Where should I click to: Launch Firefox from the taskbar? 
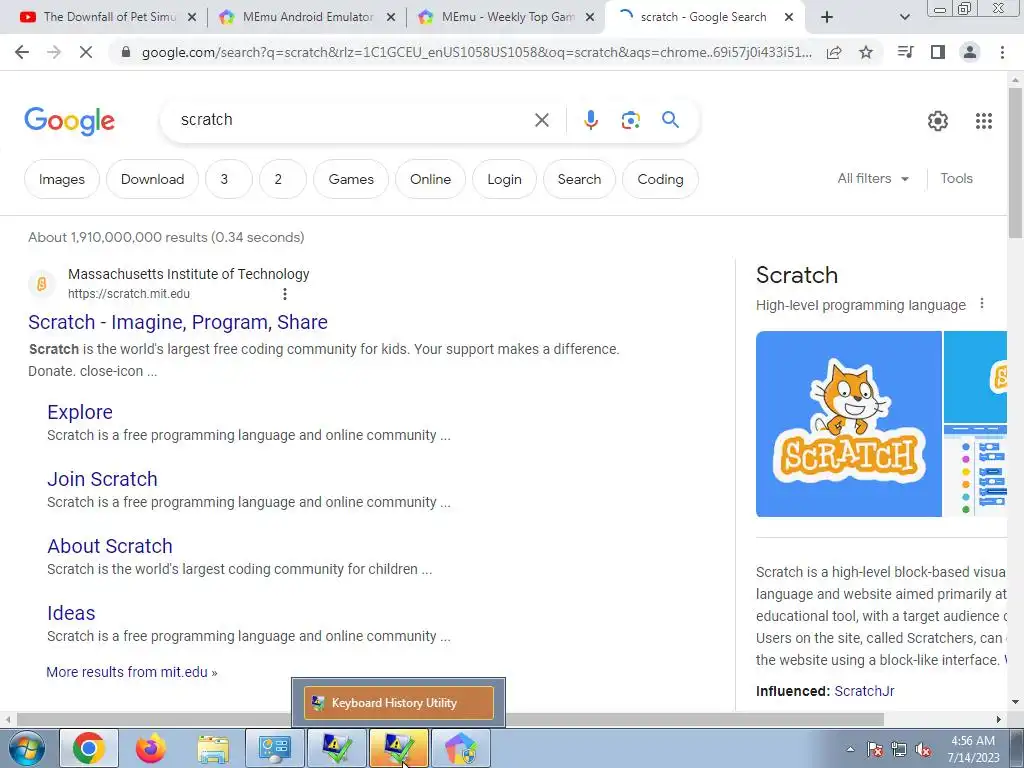tap(151, 748)
